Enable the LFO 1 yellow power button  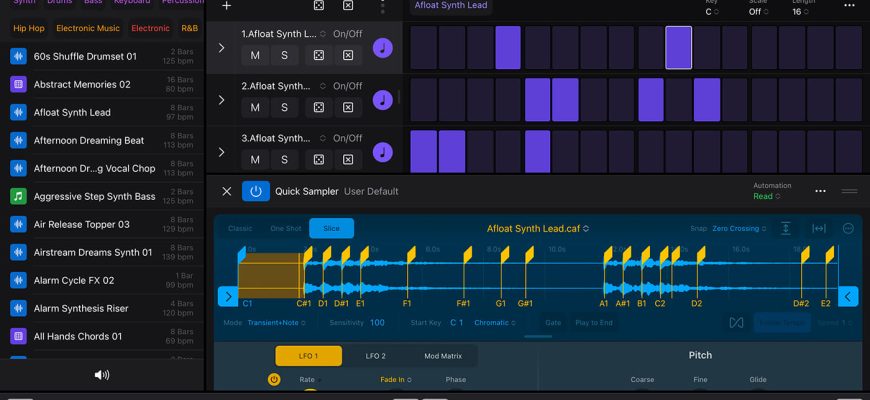click(x=274, y=380)
